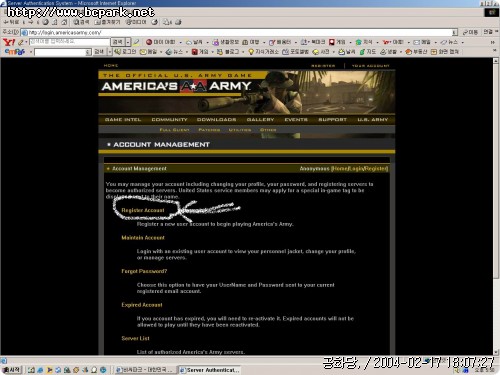Open 포토앨범 on Empas toolbar

point(296,52)
